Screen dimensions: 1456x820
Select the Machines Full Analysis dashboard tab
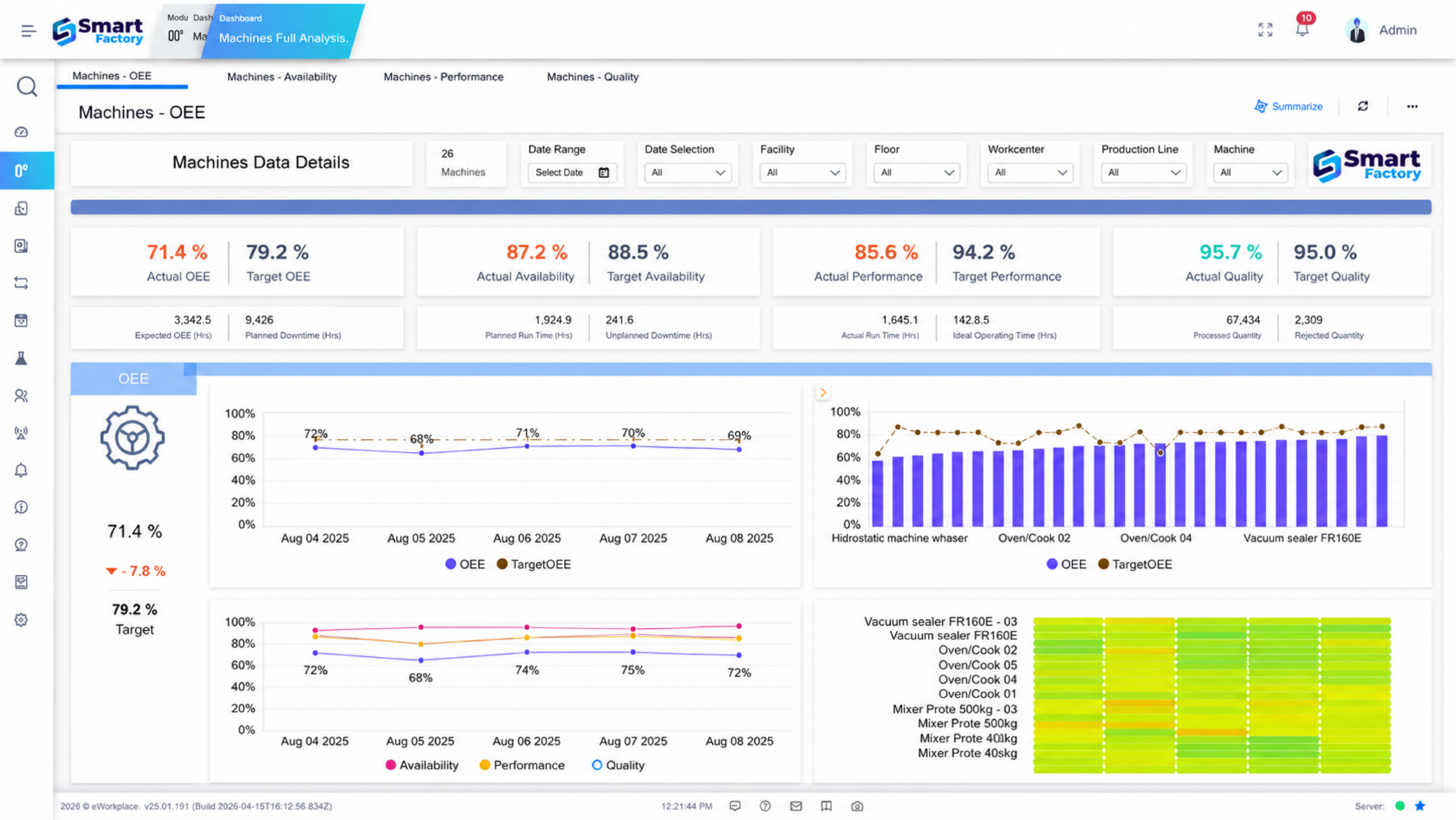[283, 30]
